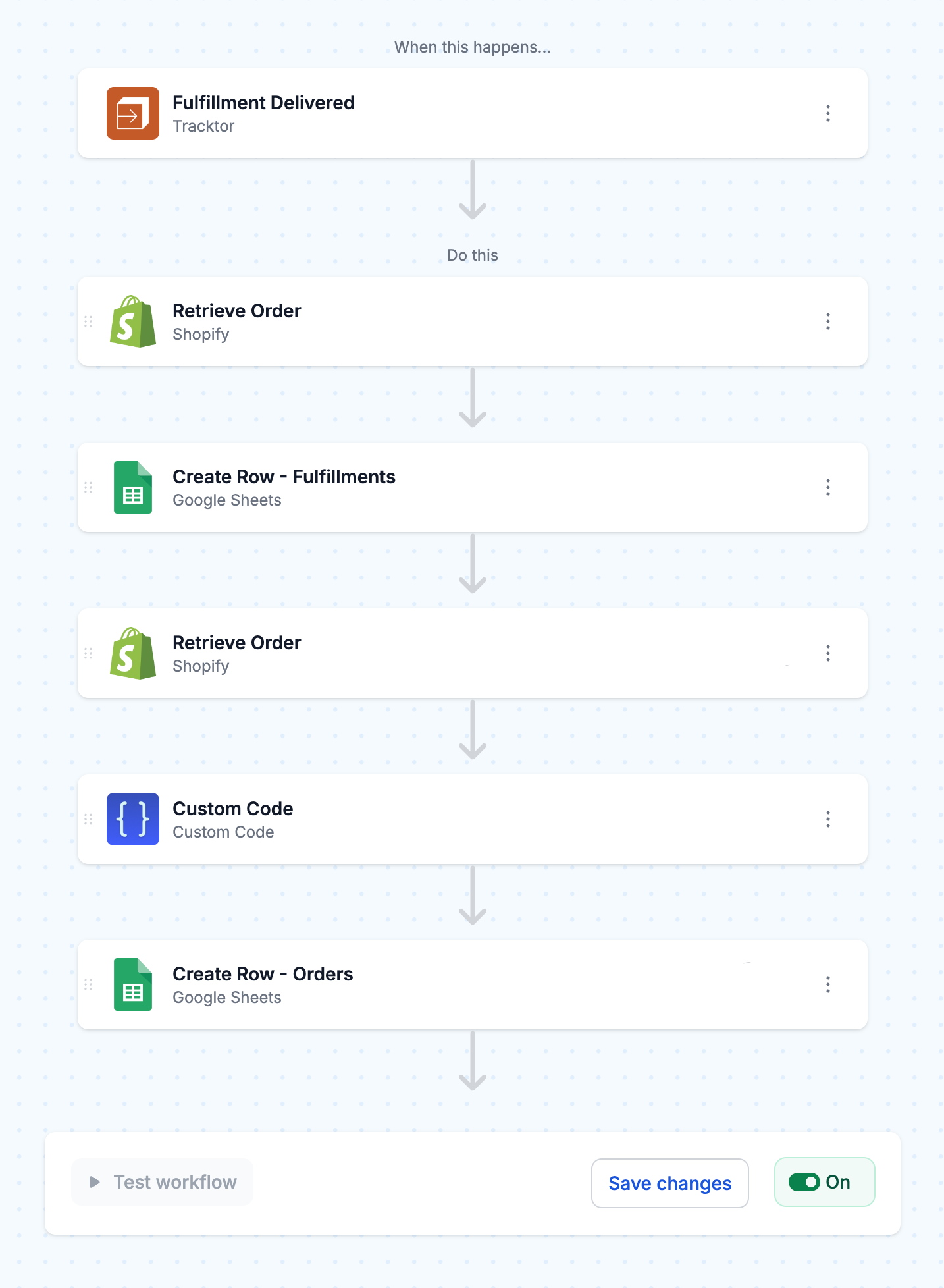944x1288 pixels.
Task: Click the Custom Code curly braces icon
Action: click(133, 819)
